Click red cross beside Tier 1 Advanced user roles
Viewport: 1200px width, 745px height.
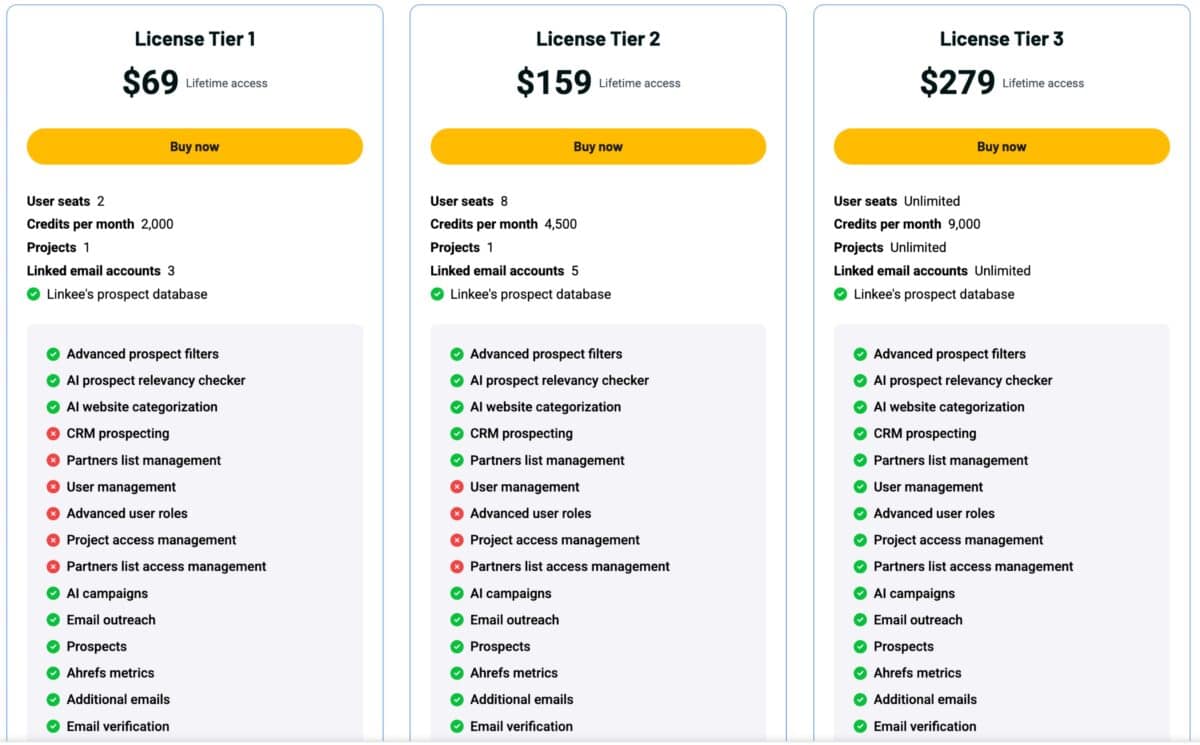pos(53,513)
